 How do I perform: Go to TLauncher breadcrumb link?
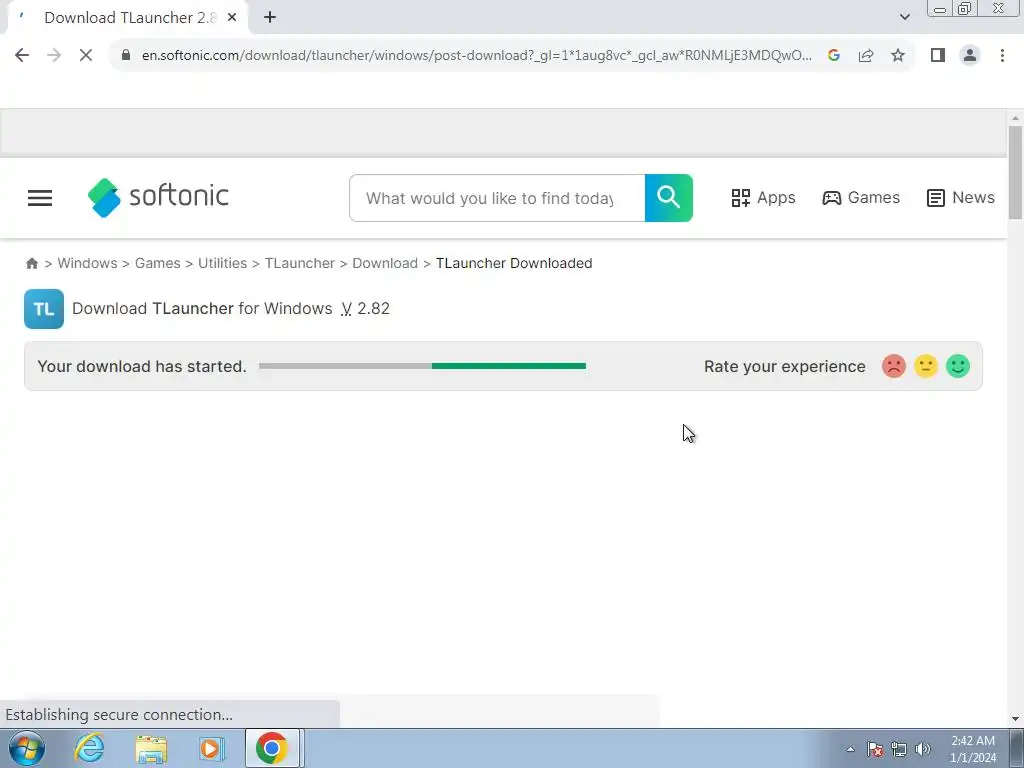(300, 263)
